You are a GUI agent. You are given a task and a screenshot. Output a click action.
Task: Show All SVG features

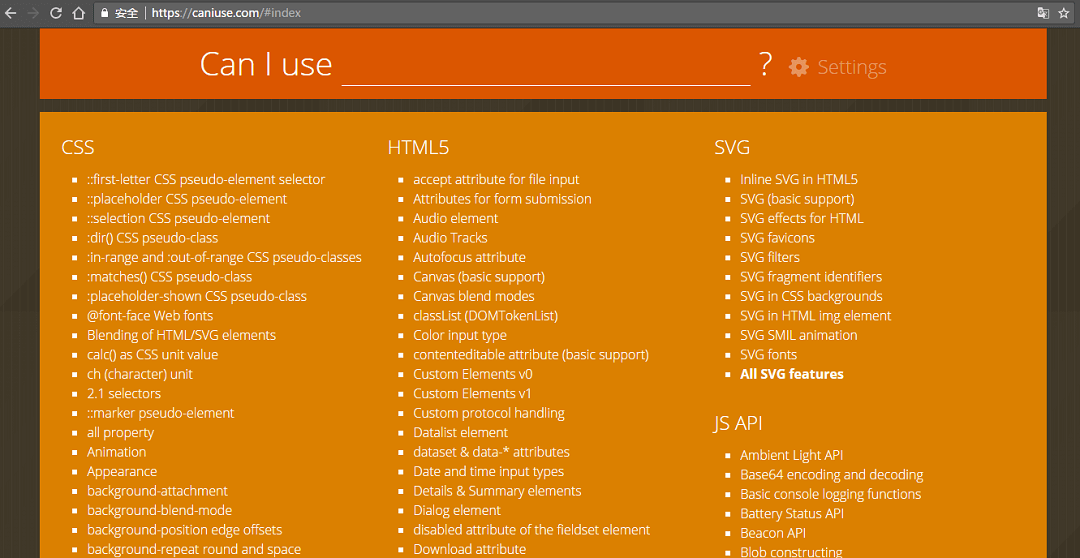[791, 374]
